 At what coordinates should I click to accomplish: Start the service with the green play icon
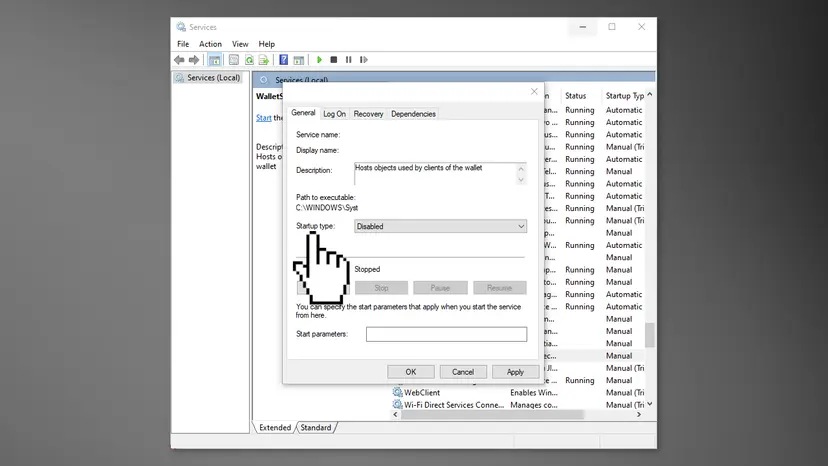pyautogui.click(x=319, y=60)
